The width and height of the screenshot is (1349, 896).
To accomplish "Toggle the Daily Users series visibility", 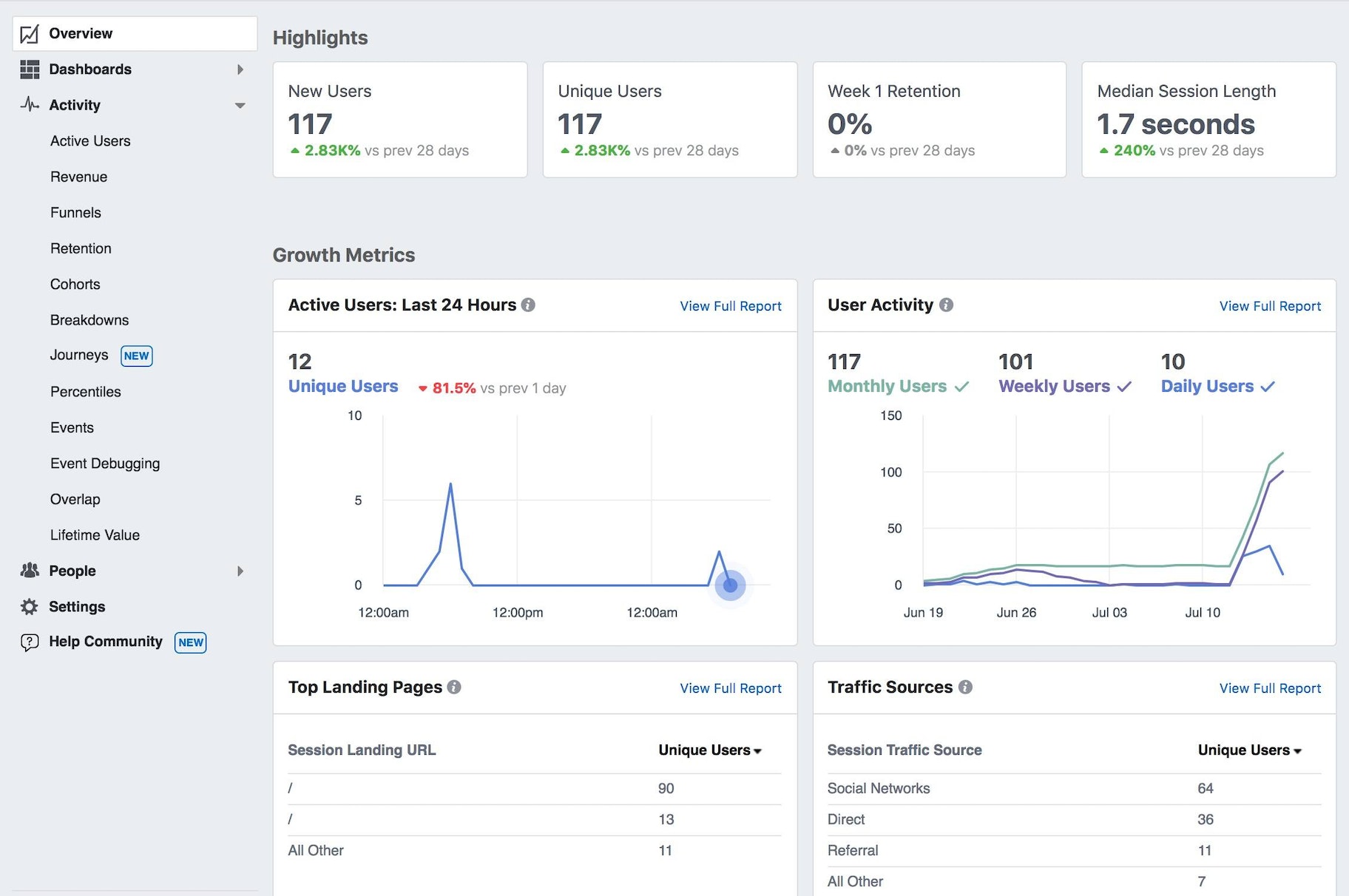I will (1268, 387).
